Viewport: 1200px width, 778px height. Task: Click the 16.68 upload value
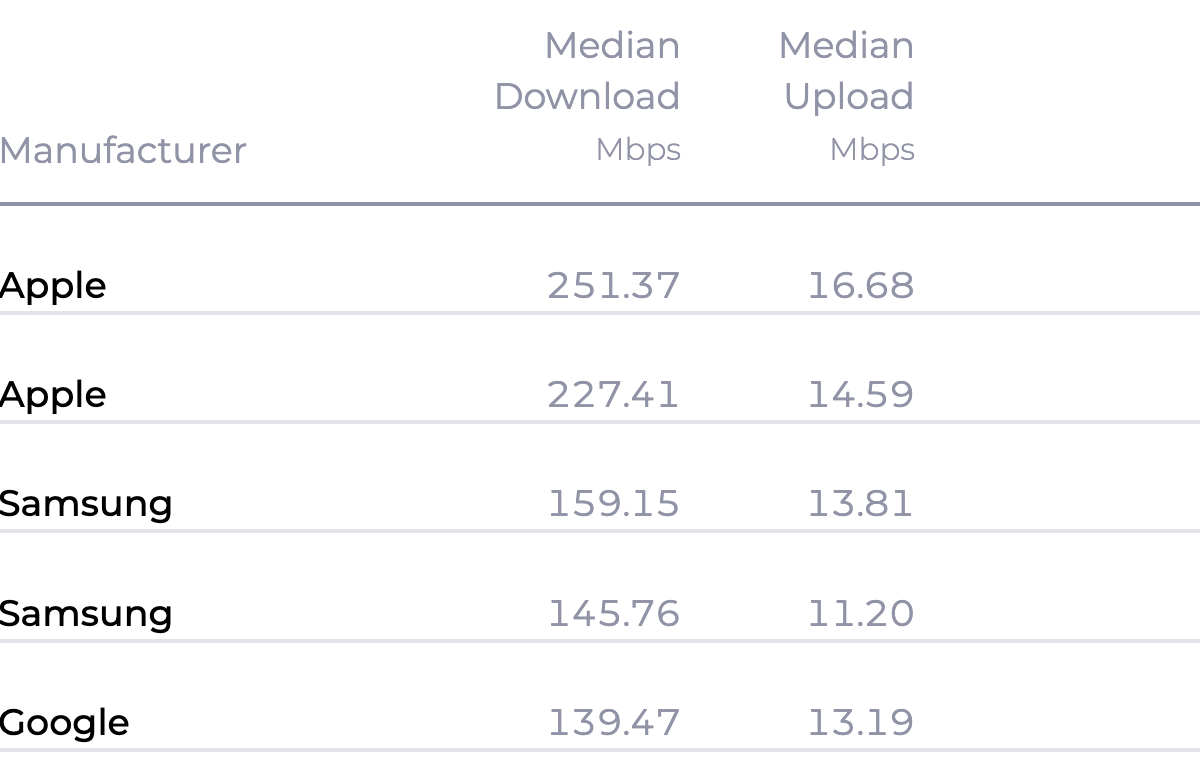(860, 286)
